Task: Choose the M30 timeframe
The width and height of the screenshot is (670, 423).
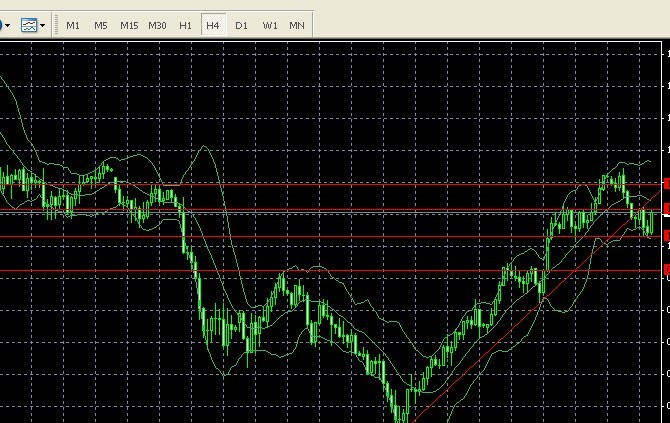Action: pyautogui.click(x=157, y=26)
